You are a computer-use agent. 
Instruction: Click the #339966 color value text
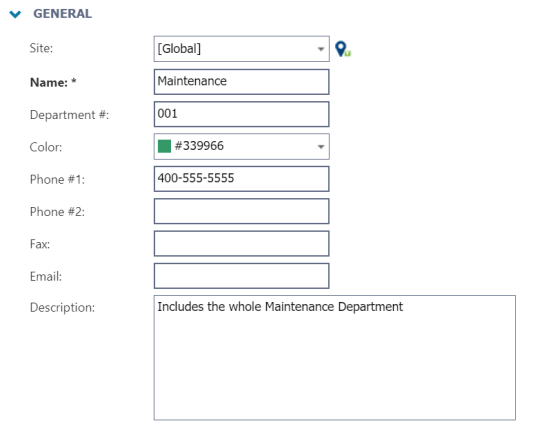coord(199,146)
